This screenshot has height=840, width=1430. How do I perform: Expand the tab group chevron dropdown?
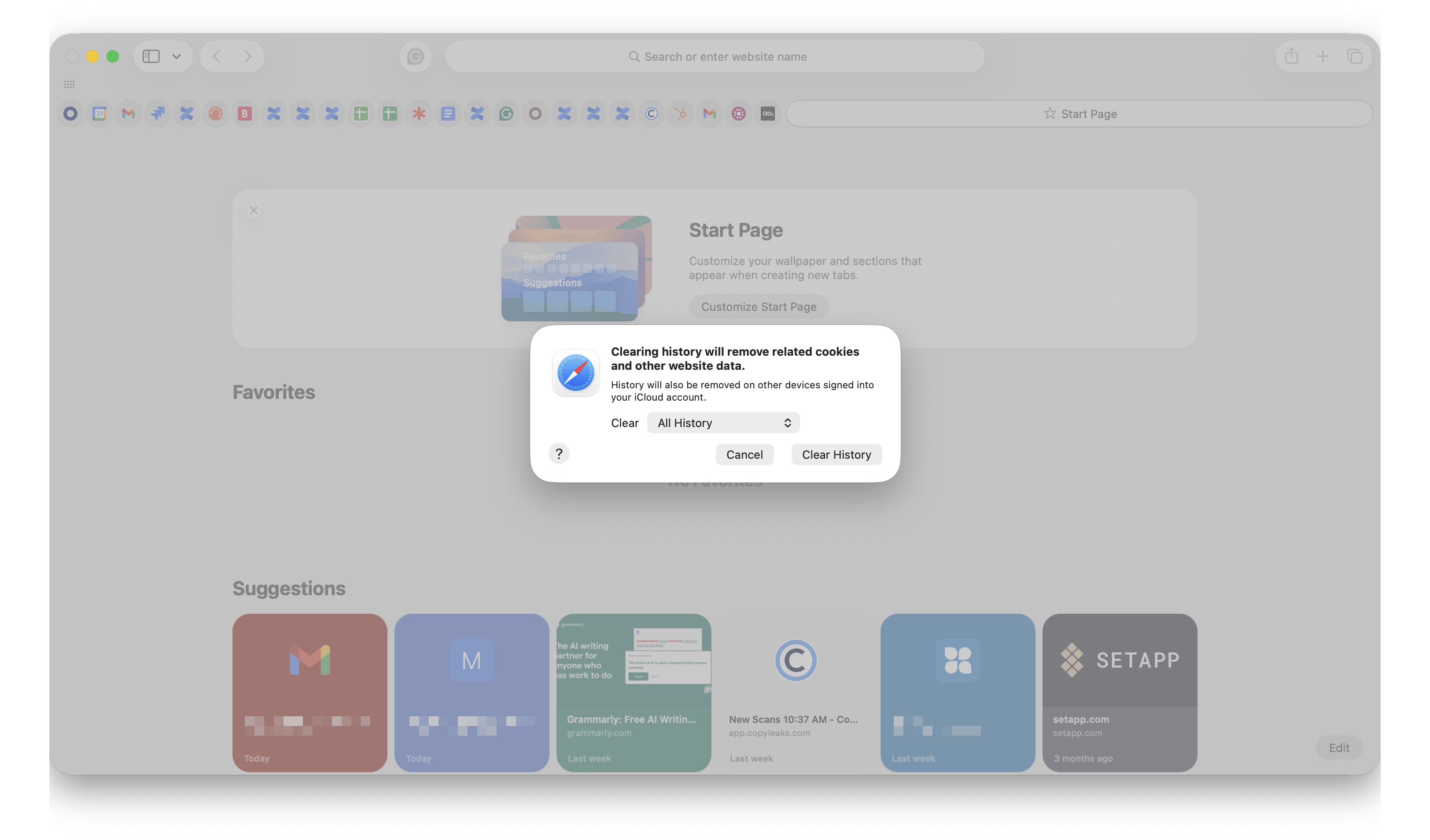tap(177, 56)
